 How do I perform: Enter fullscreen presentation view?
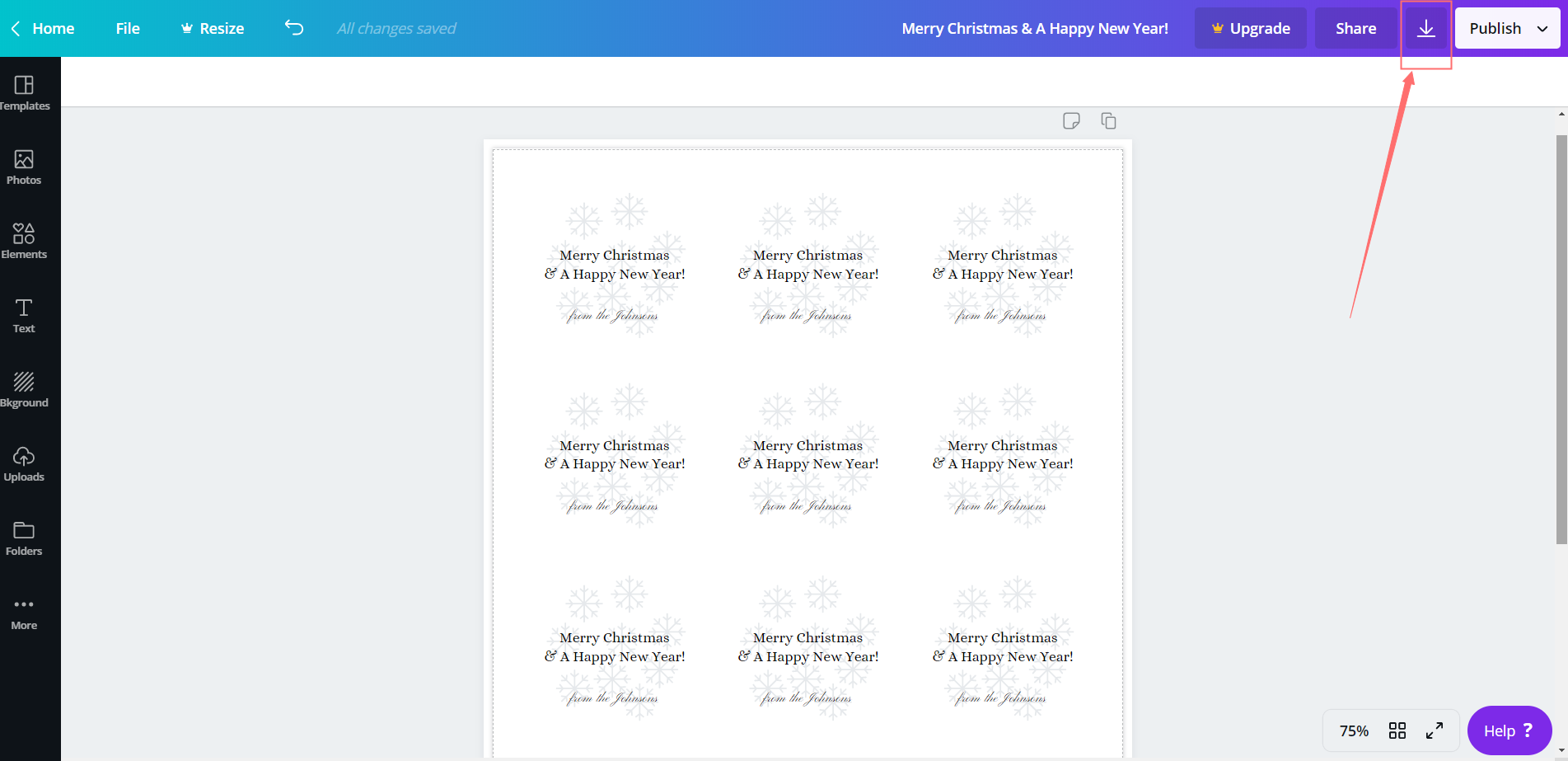1435,730
